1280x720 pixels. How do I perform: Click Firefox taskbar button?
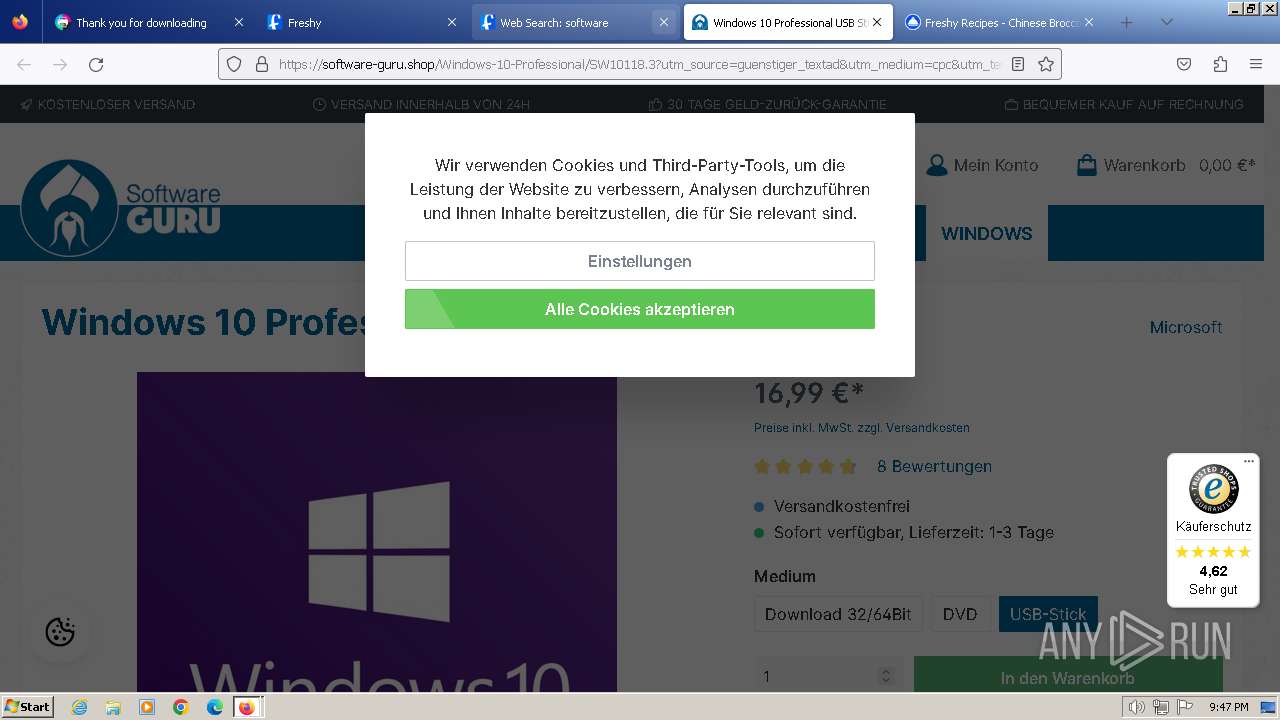pyautogui.click(x=247, y=707)
